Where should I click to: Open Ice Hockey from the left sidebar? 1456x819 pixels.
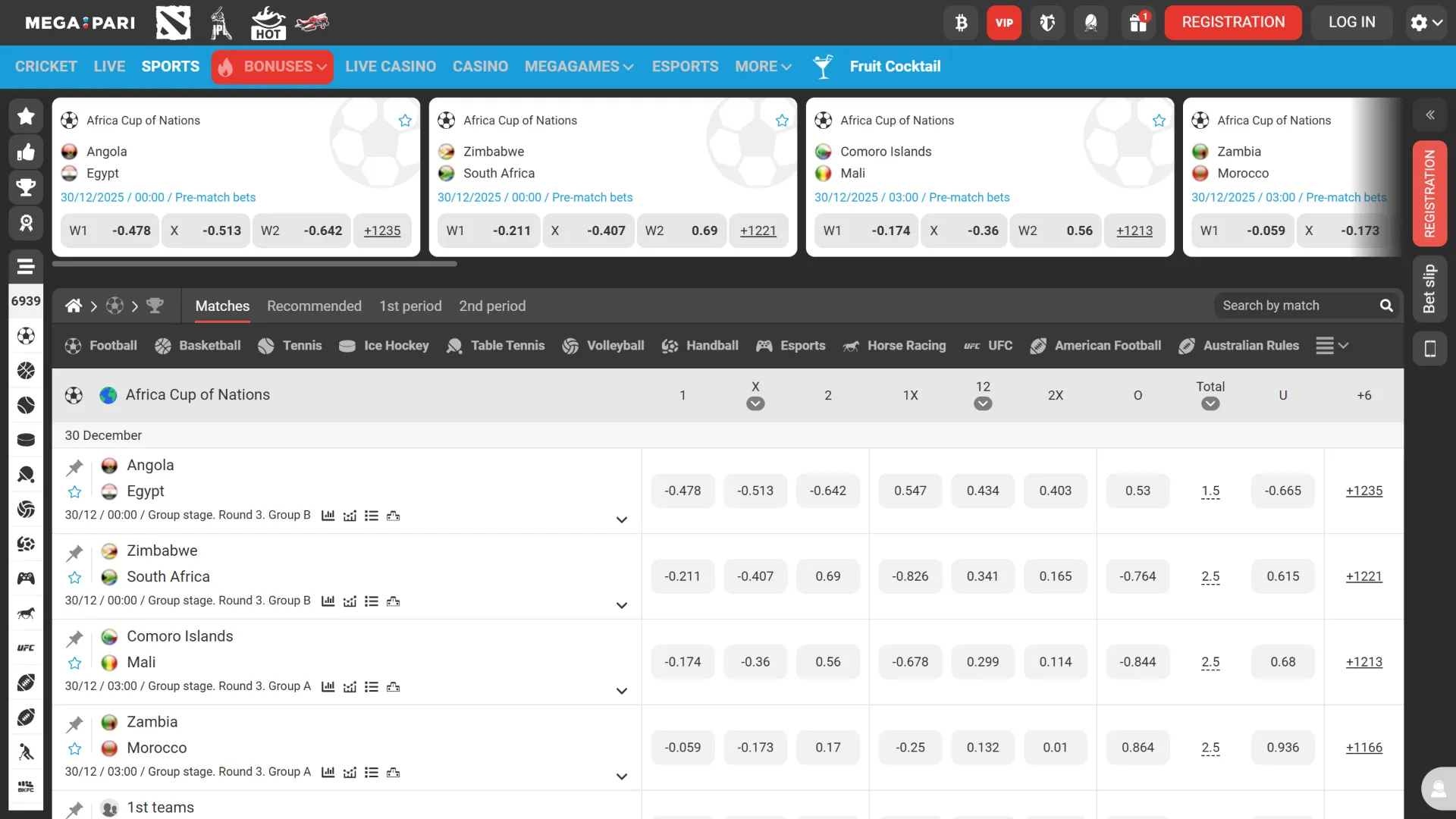pyautogui.click(x=26, y=440)
